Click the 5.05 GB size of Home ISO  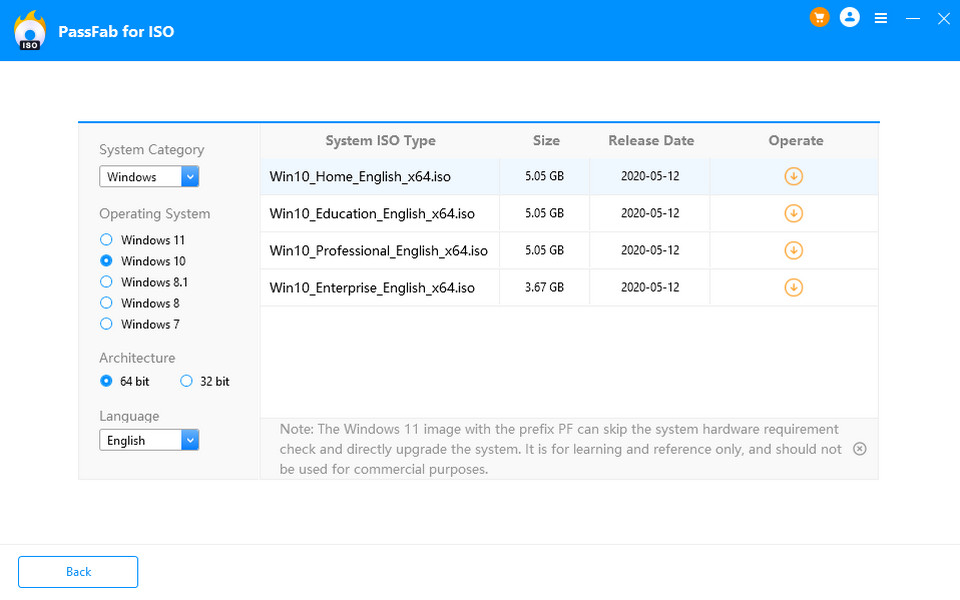click(x=544, y=176)
